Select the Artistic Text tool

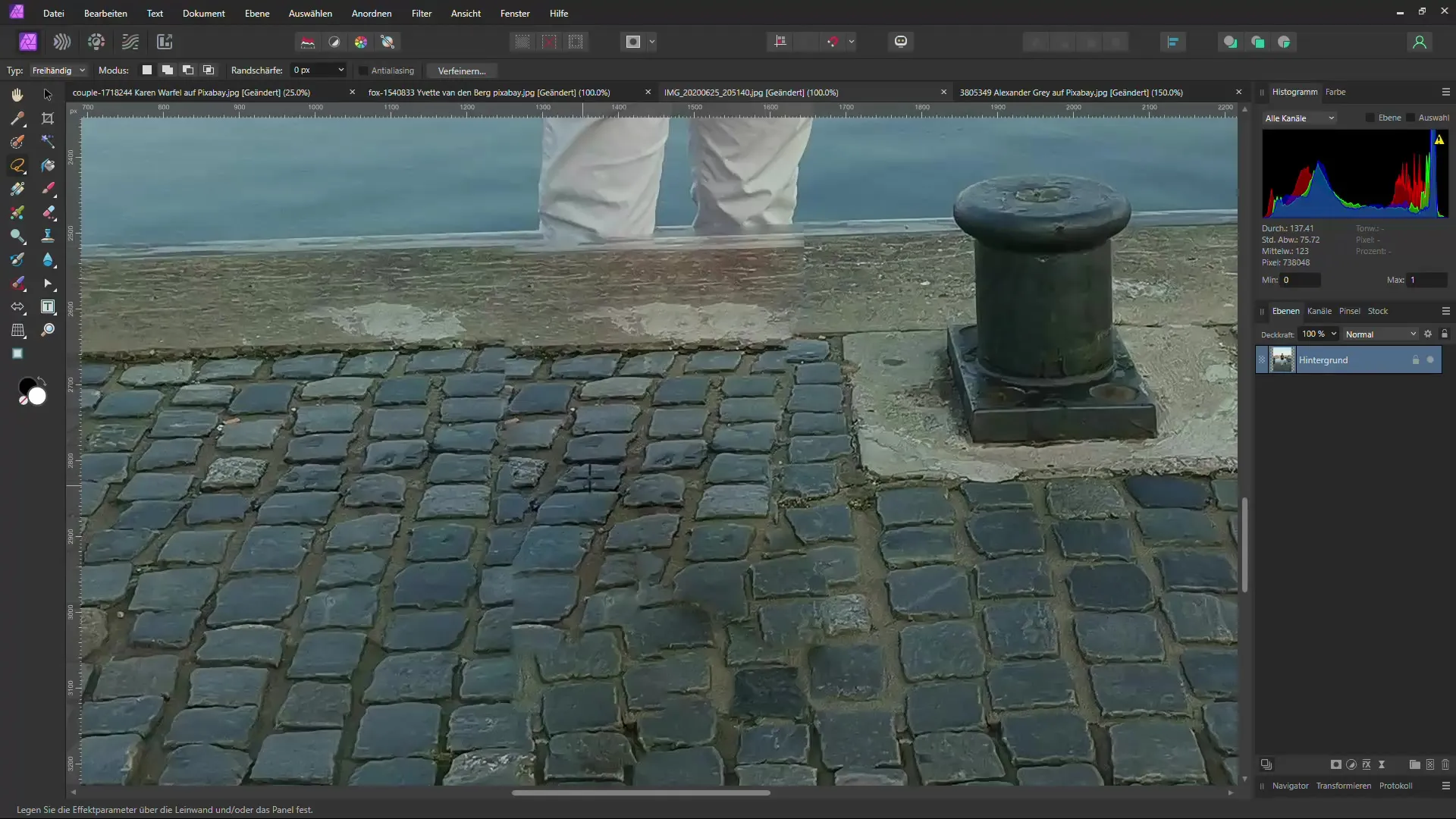tap(48, 306)
